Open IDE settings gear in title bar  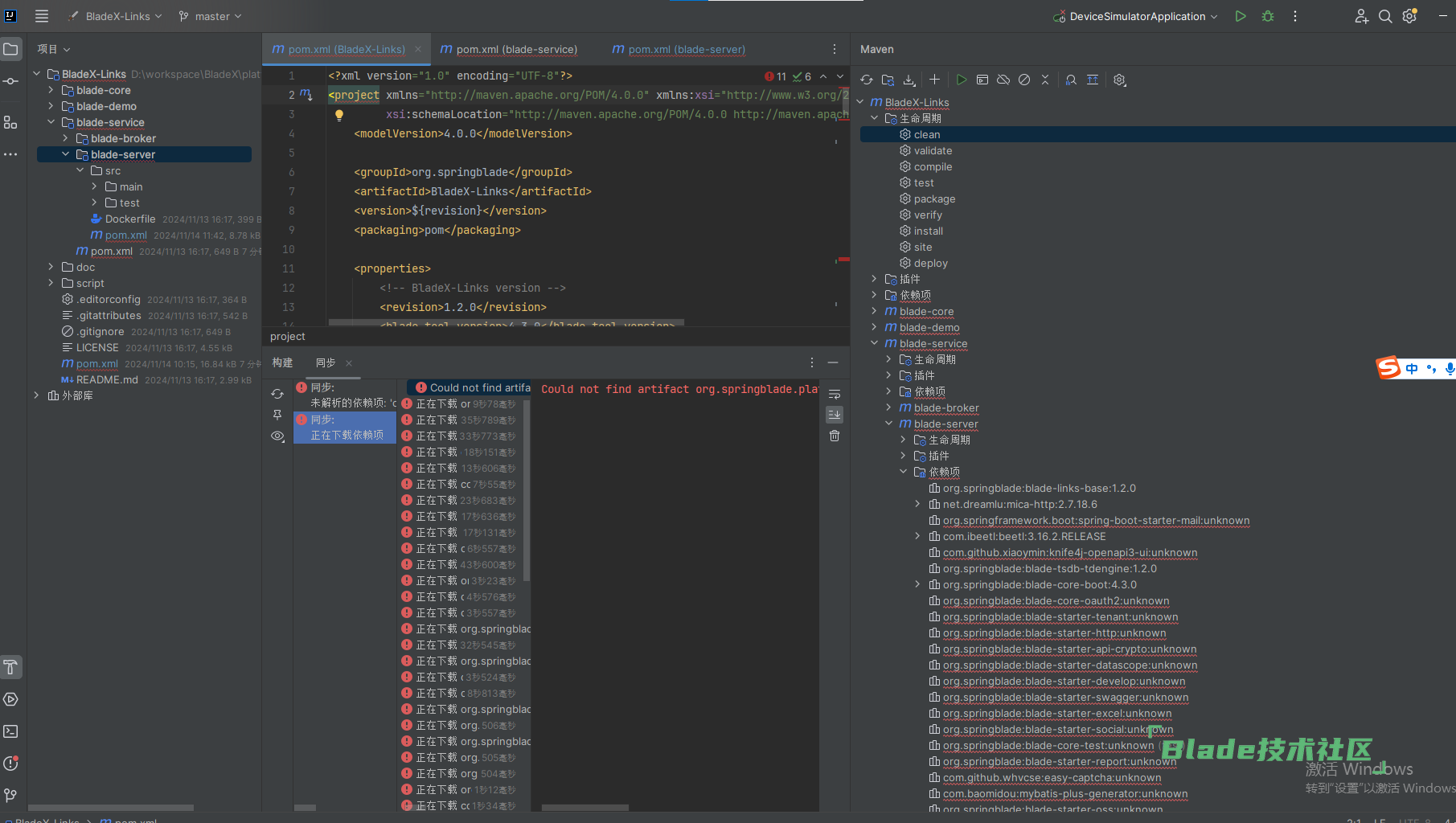[1409, 16]
